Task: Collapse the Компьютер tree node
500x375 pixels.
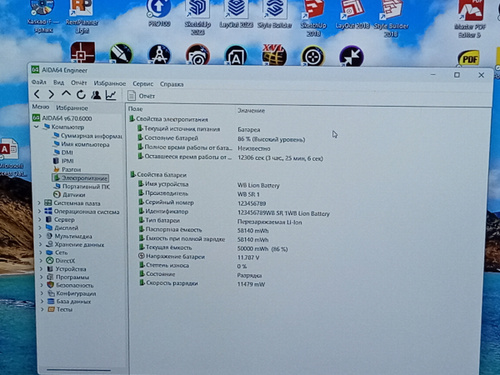Action: [36, 127]
